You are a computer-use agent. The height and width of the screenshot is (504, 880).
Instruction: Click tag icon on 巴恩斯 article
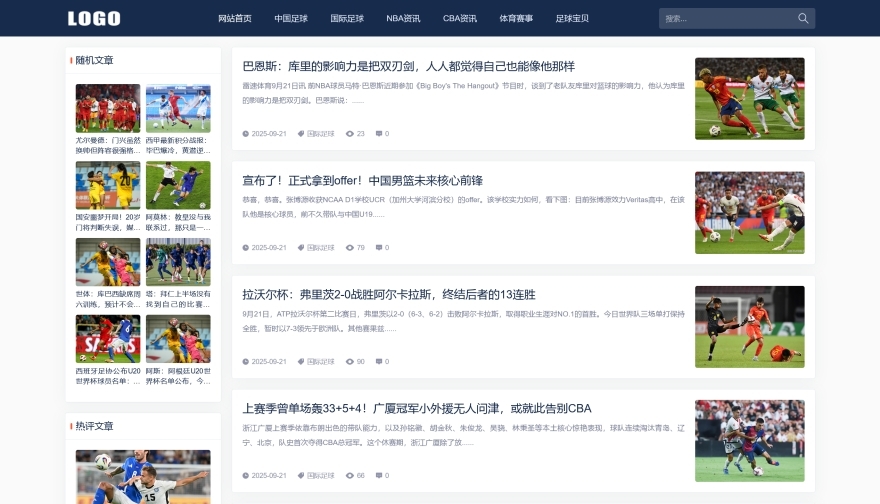pyautogui.click(x=300, y=133)
